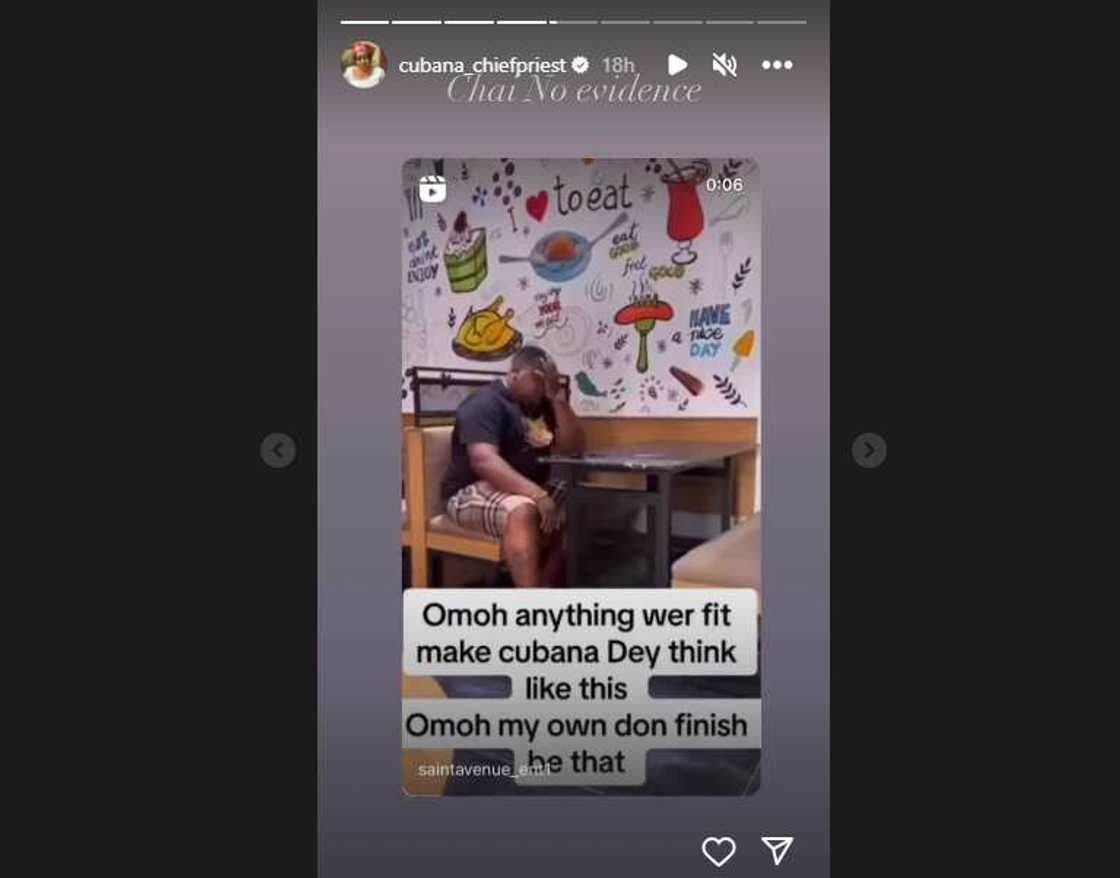
Task: Unmute the story audio
Action: tap(724, 65)
